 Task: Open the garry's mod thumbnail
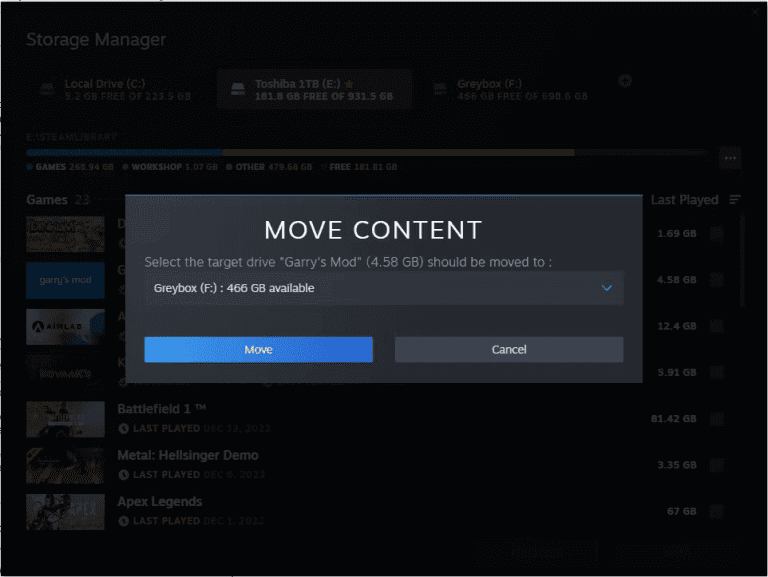(65, 280)
